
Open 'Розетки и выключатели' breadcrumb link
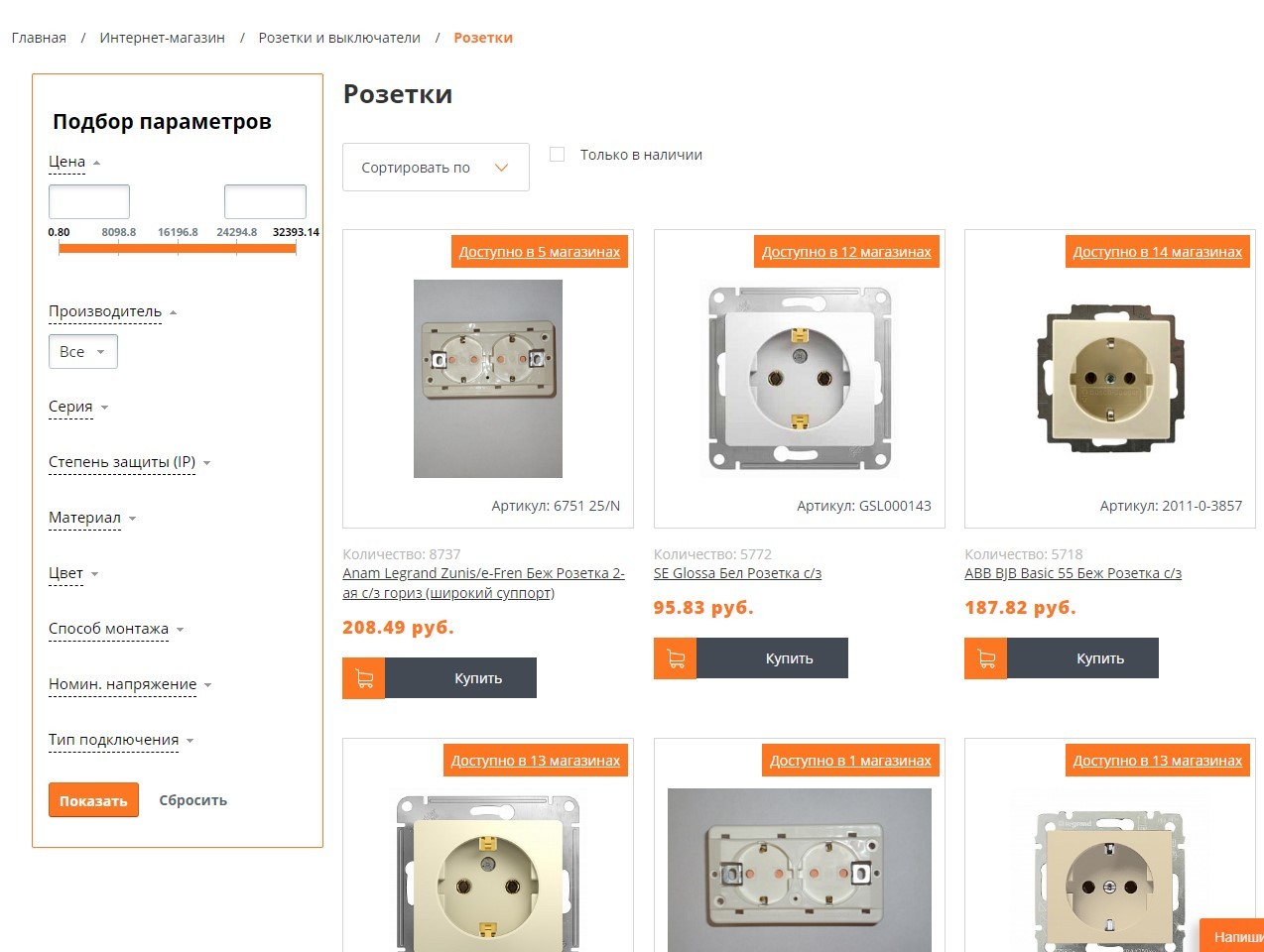tap(339, 38)
